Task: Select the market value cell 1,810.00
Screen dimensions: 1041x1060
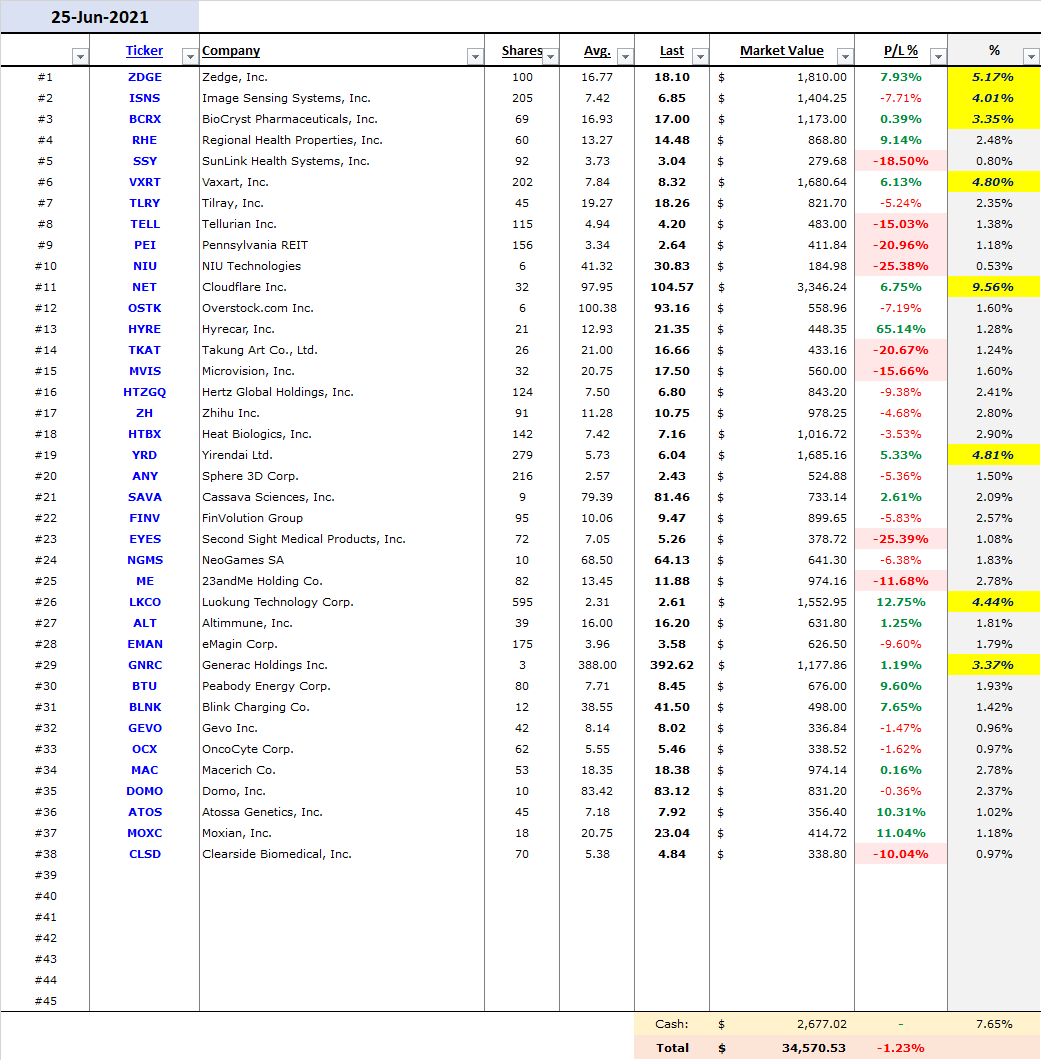Action: tap(782, 77)
